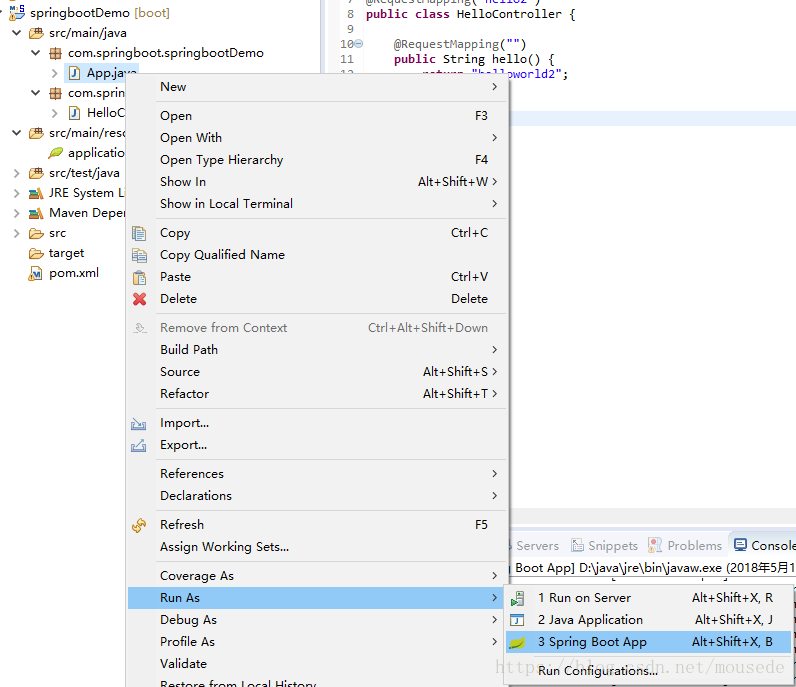The width and height of the screenshot is (796, 687).
Task: Switch to the Snippets tab
Action: pyautogui.click(x=612, y=546)
